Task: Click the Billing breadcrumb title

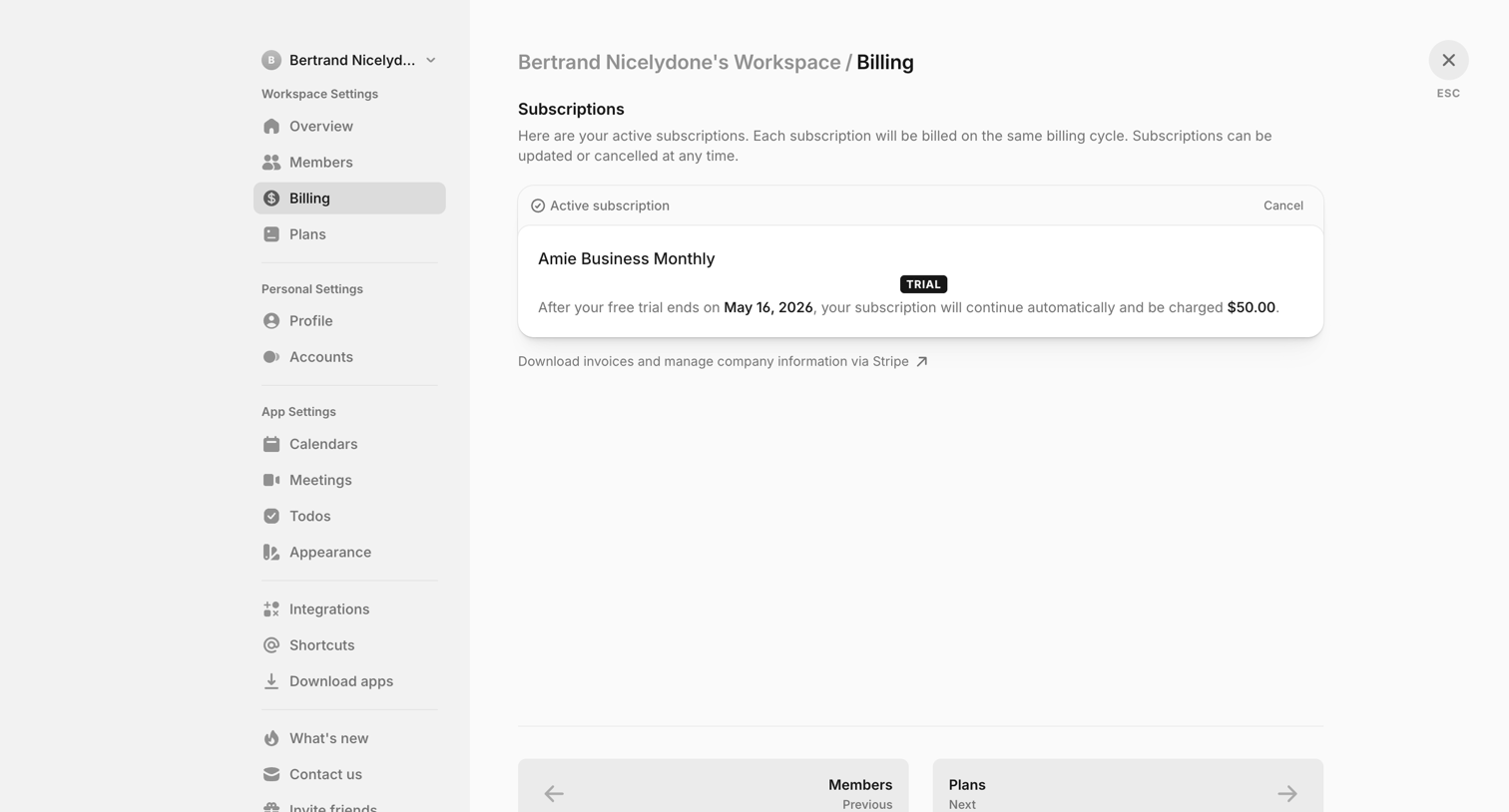Action: click(x=885, y=62)
